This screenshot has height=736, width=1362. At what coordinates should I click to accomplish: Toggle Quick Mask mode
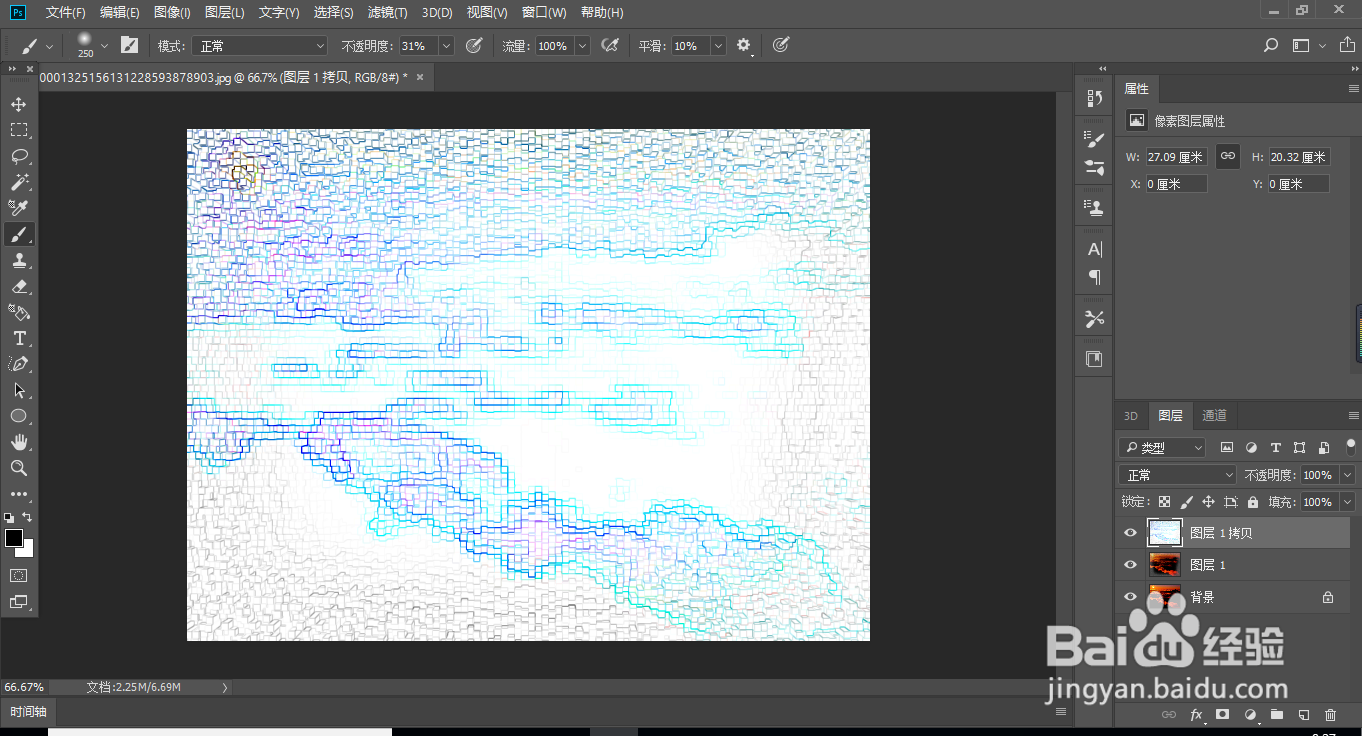pyautogui.click(x=19, y=576)
